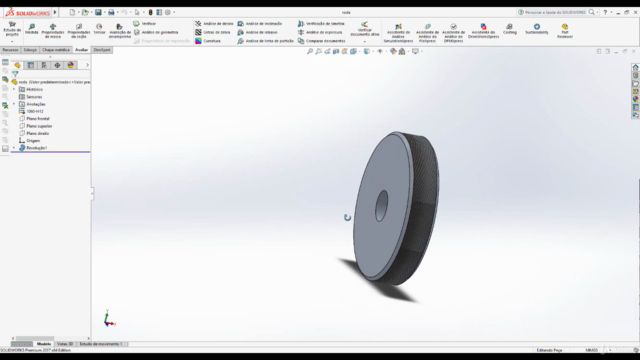The width and height of the screenshot is (640, 360).
Task: Select the Avaliar tab
Action: (82, 50)
